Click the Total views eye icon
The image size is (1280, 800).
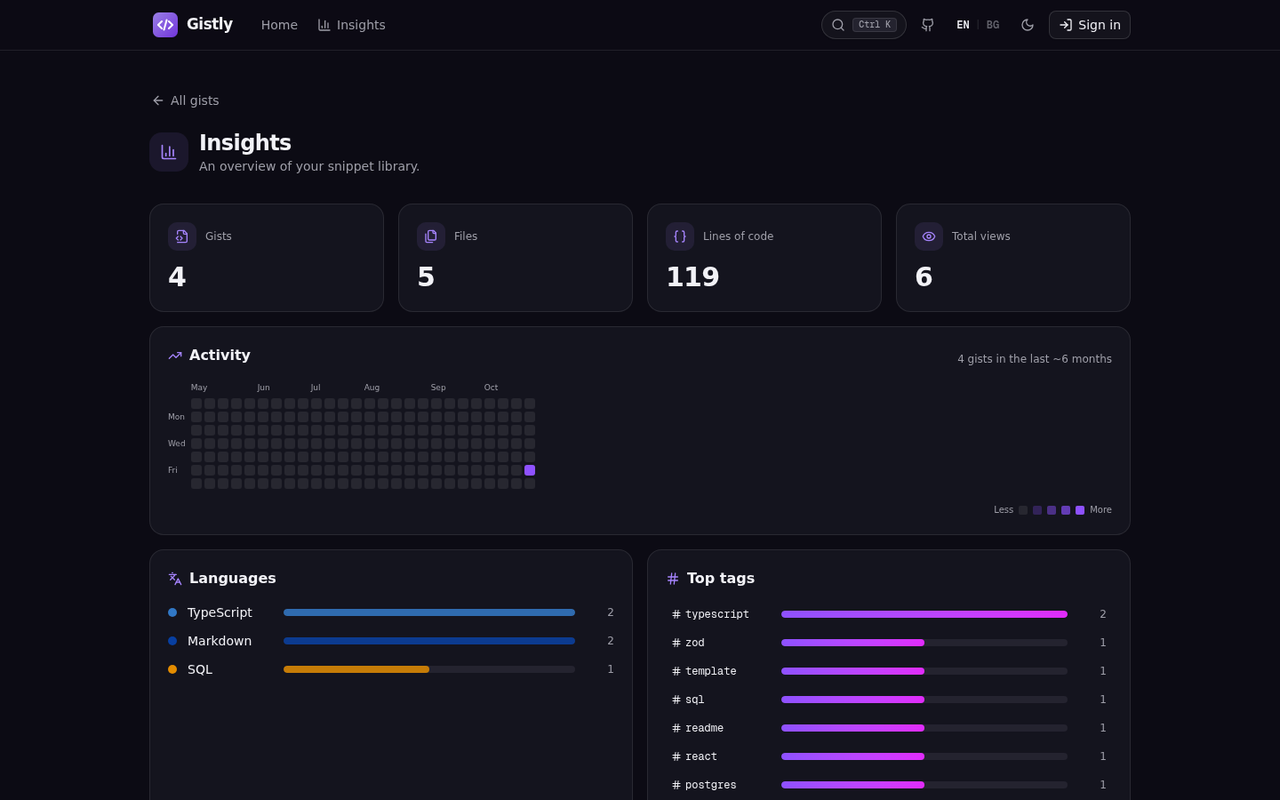coord(929,236)
